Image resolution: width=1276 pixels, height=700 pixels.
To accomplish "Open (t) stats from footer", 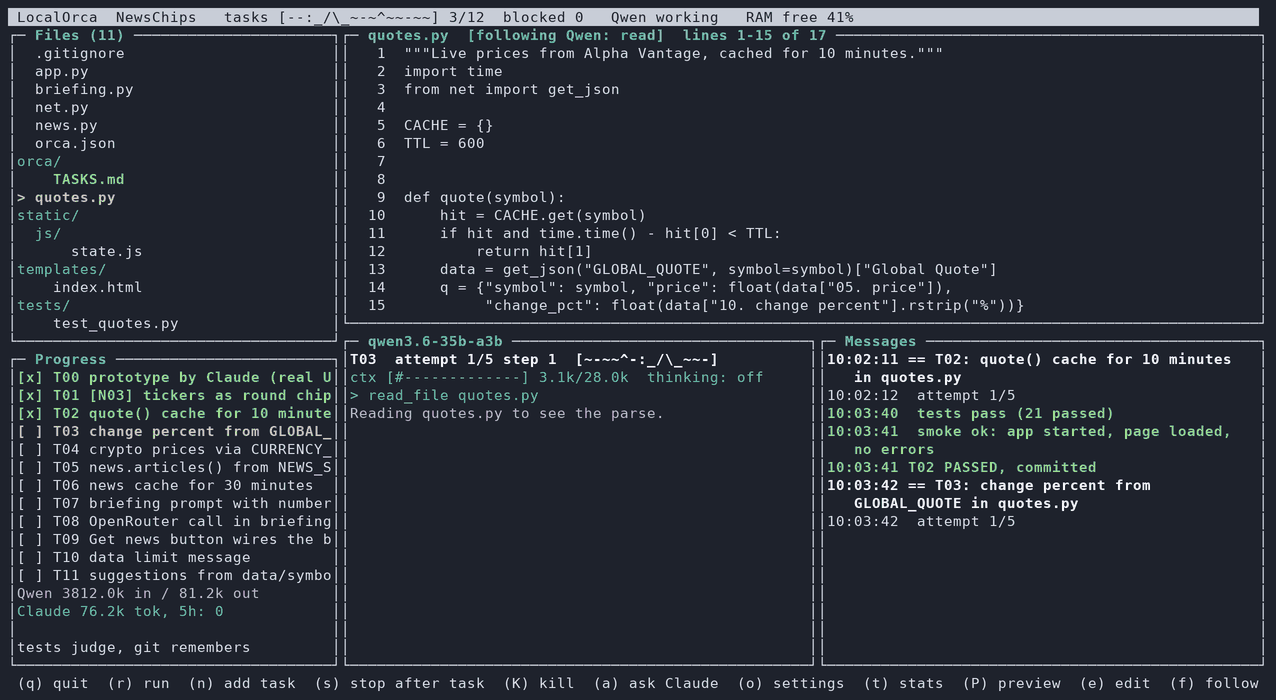I will pos(903,683).
